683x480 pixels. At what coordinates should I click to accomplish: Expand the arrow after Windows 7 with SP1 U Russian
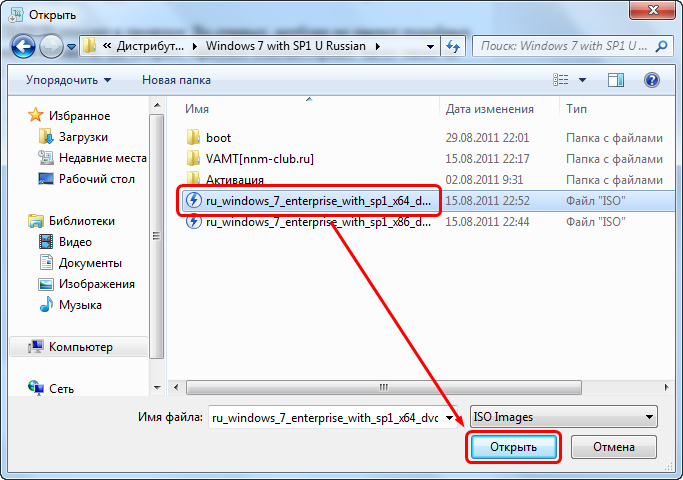coord(377,46)
